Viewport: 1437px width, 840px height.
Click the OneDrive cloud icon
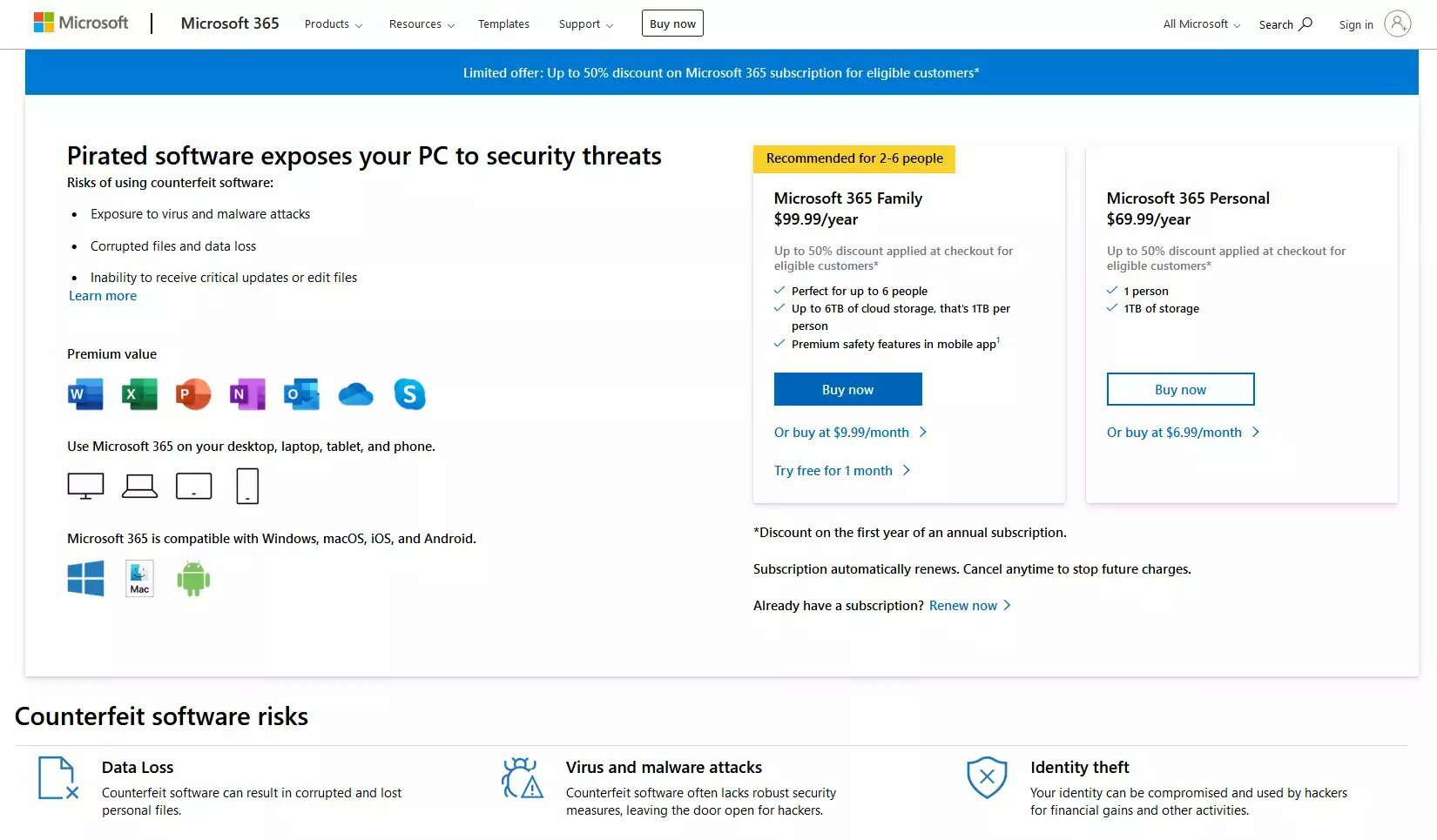[355, 395]
